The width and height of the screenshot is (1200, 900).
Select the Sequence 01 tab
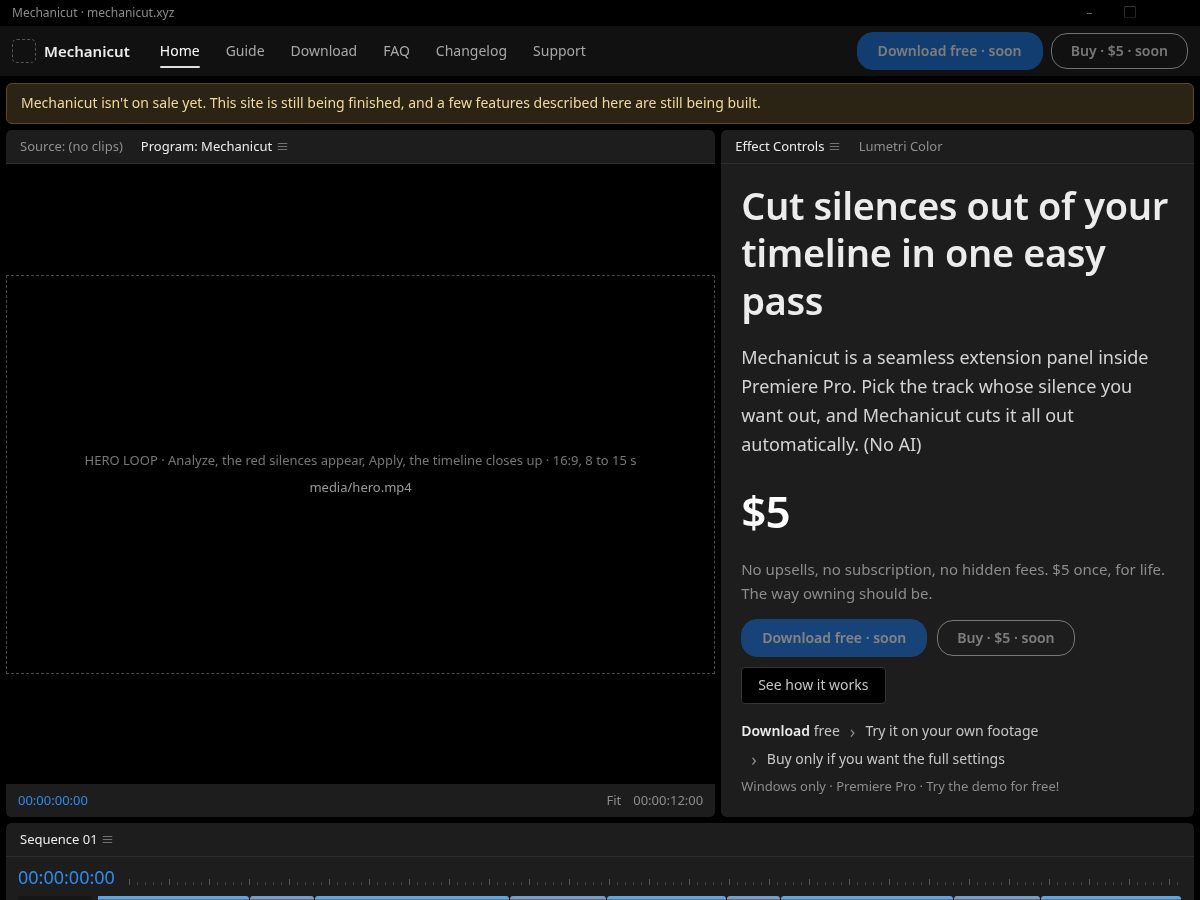[x=59, y=839]
